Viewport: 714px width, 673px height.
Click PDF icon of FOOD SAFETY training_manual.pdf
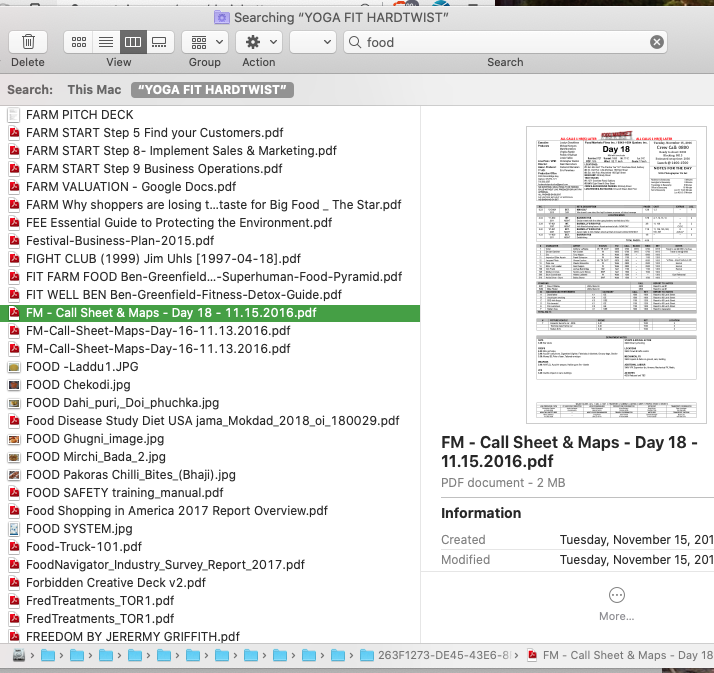(14, 493)
